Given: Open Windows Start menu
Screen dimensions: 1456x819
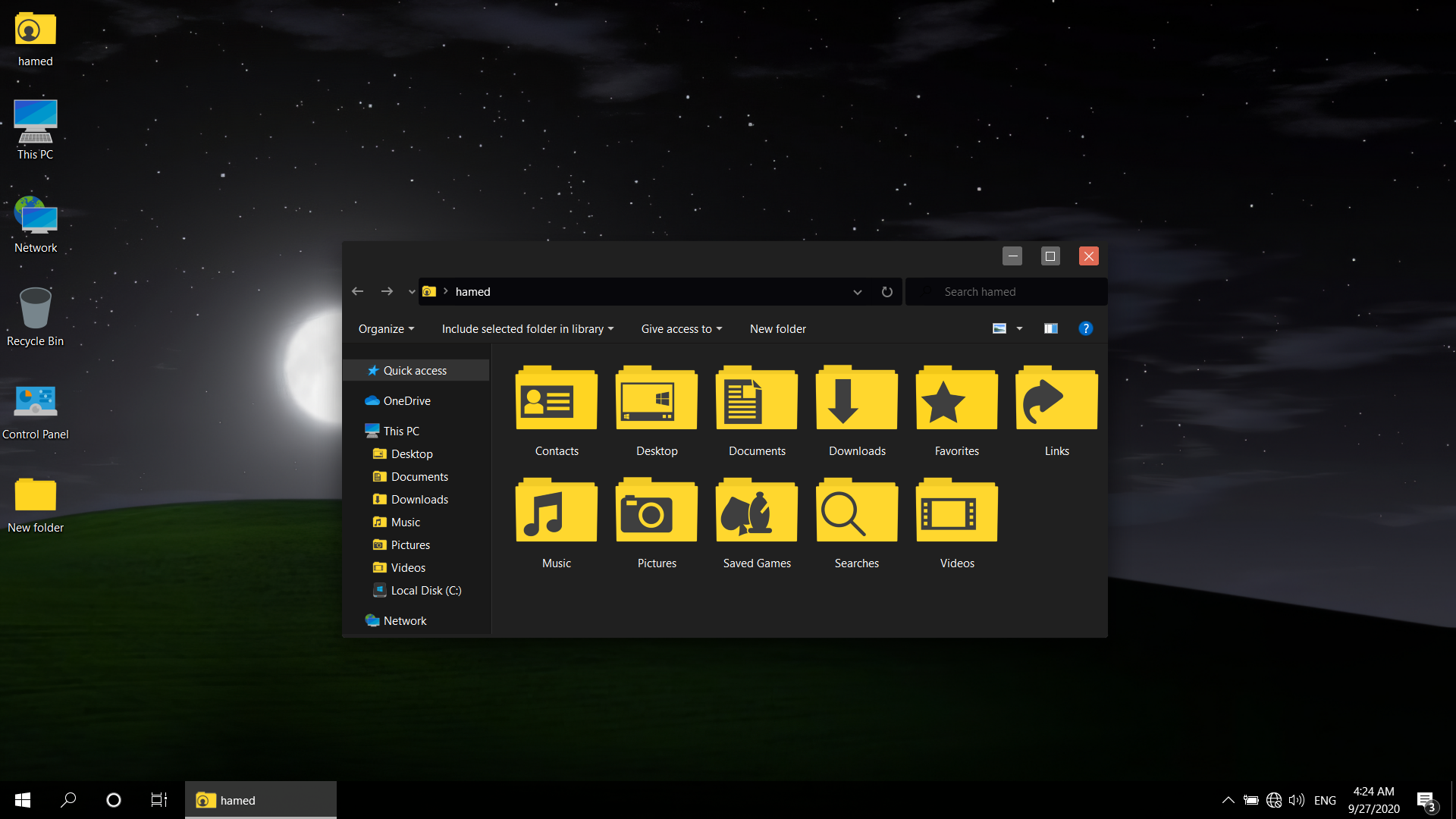Looking at the screenshot, I should (23, 800).
